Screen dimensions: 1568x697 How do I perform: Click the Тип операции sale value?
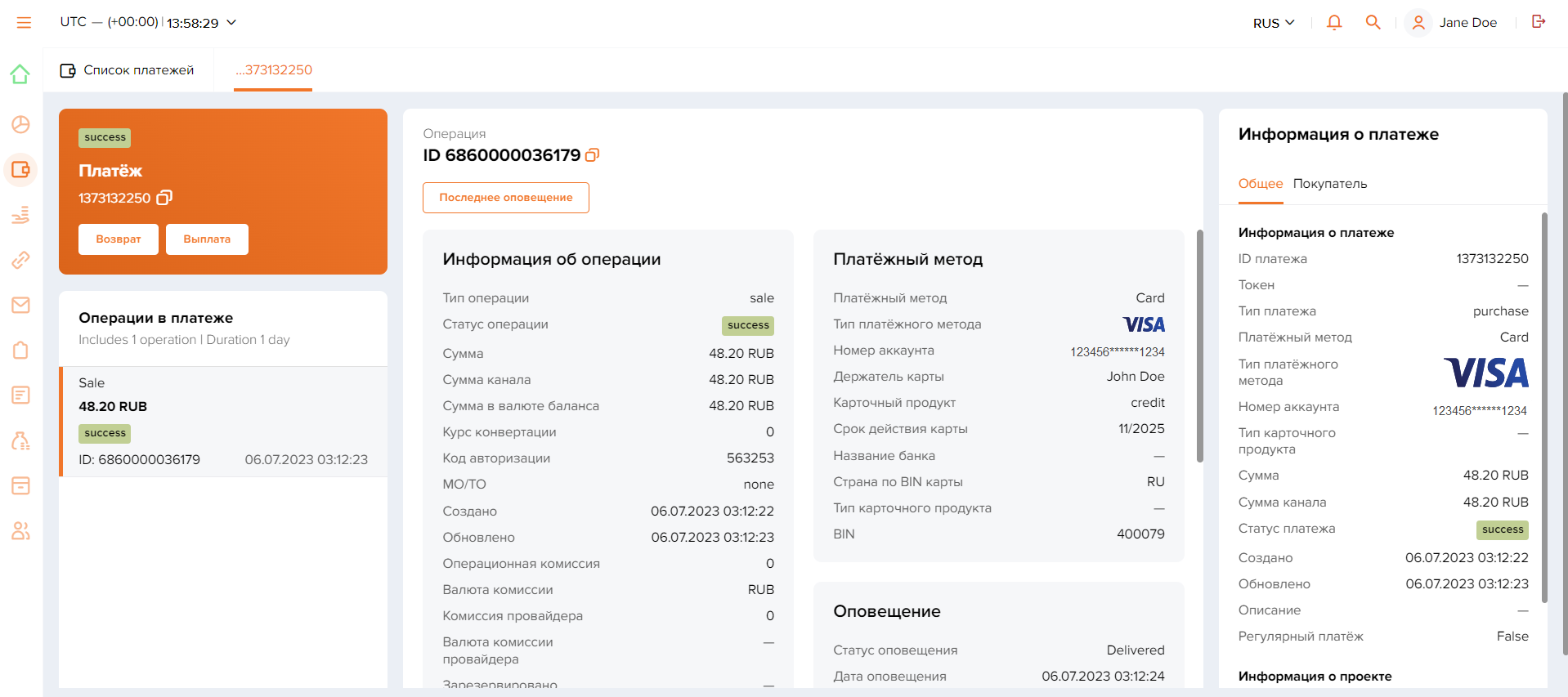762,298
